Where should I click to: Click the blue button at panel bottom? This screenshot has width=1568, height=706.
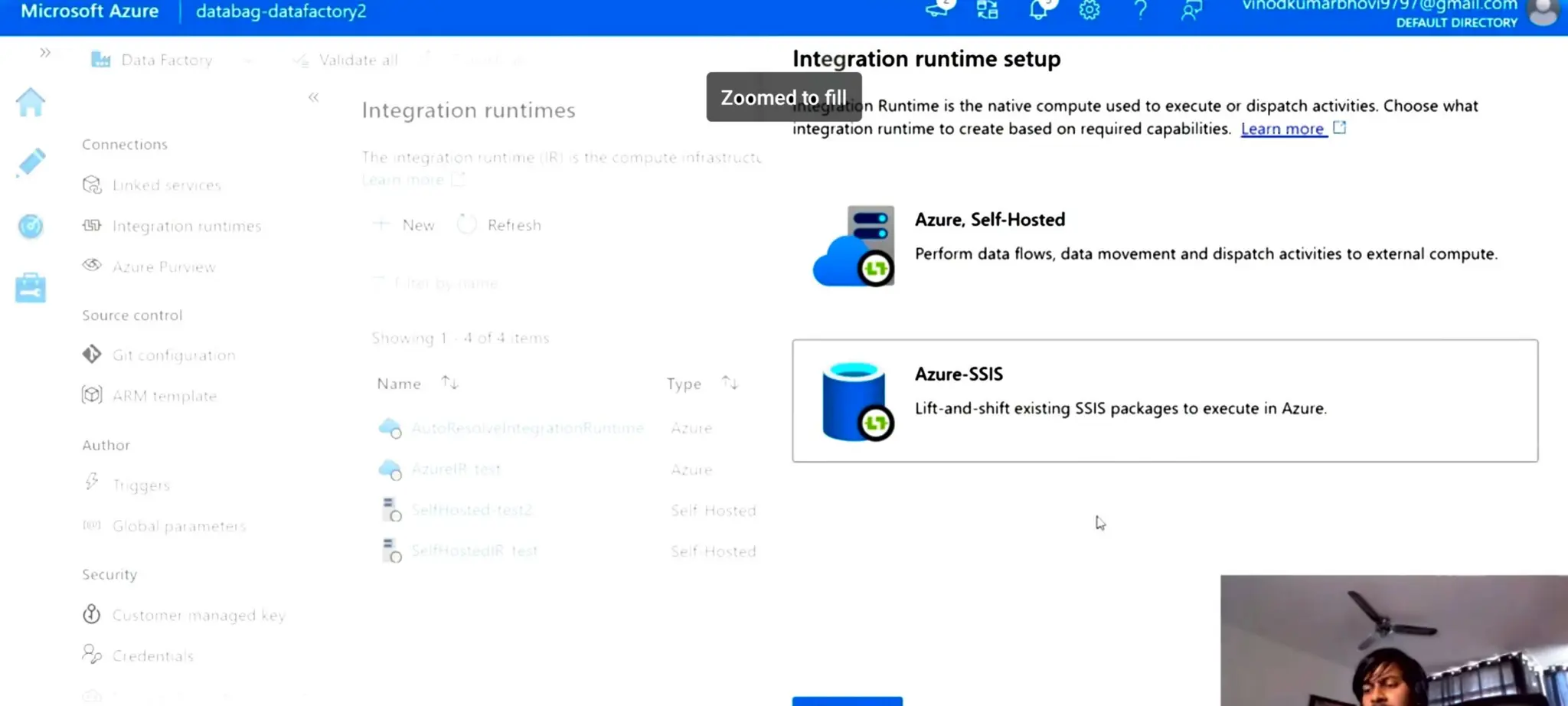(x=848, y=701)
